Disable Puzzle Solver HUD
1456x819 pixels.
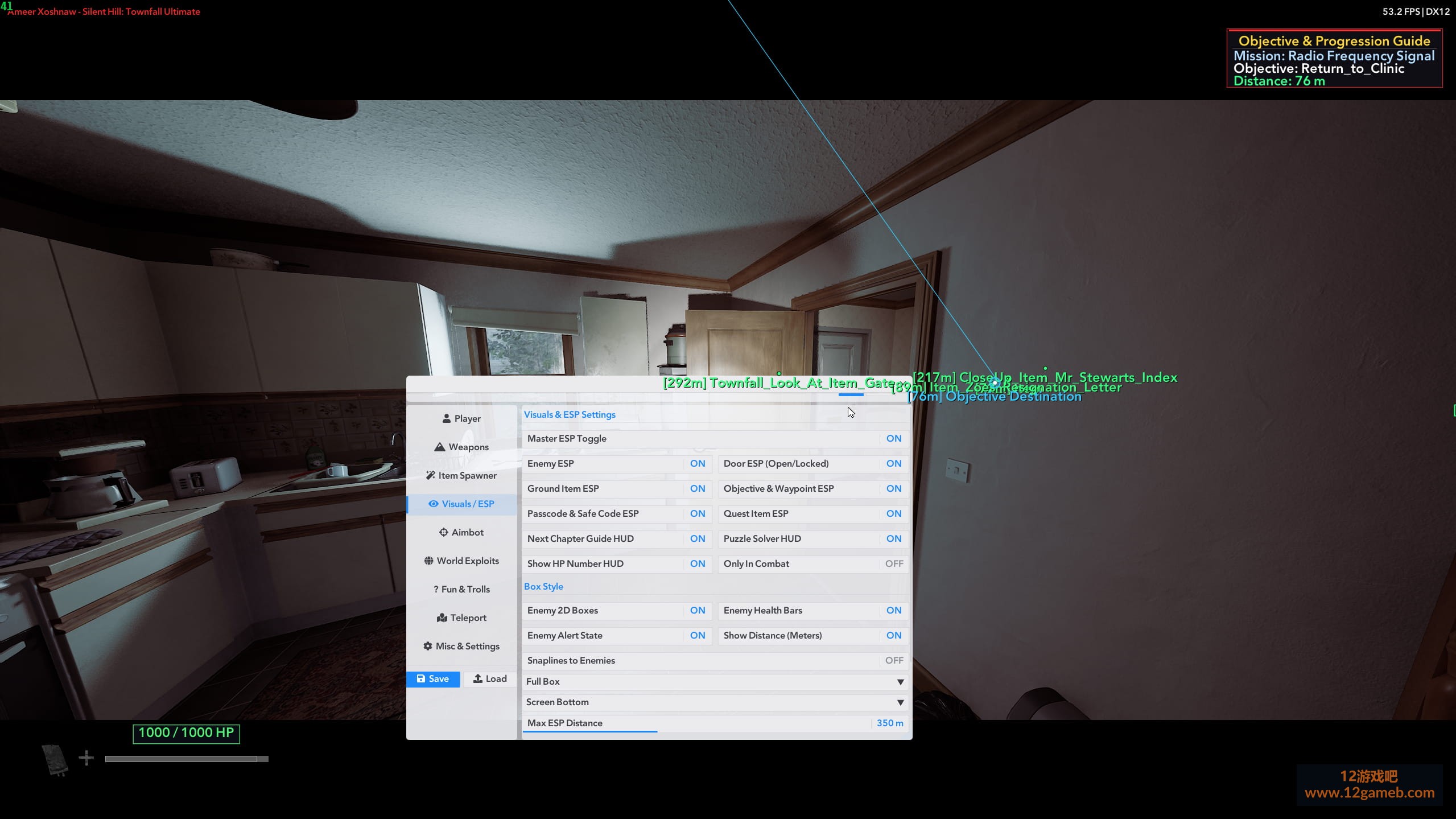pos(812,539)
